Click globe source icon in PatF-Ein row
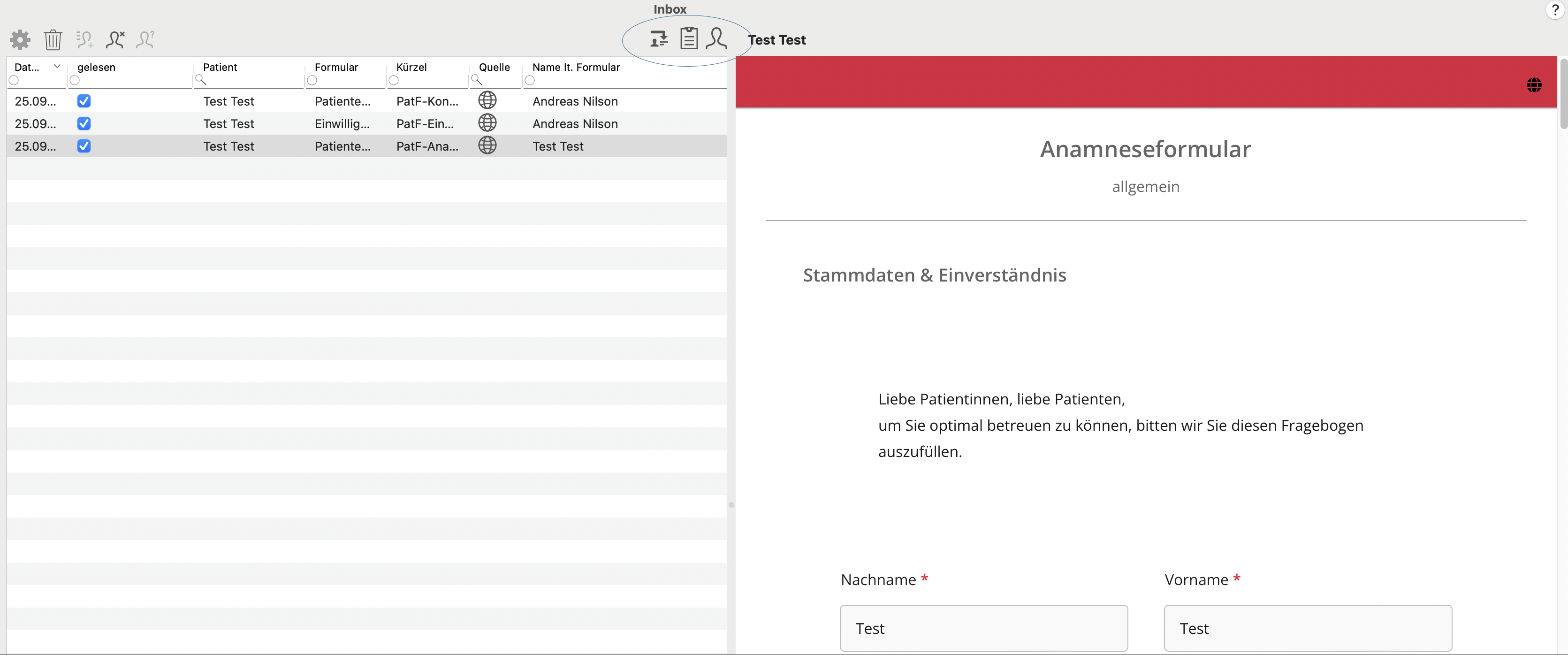Viewport: 1568px width, 655px height. click(487, 123)
